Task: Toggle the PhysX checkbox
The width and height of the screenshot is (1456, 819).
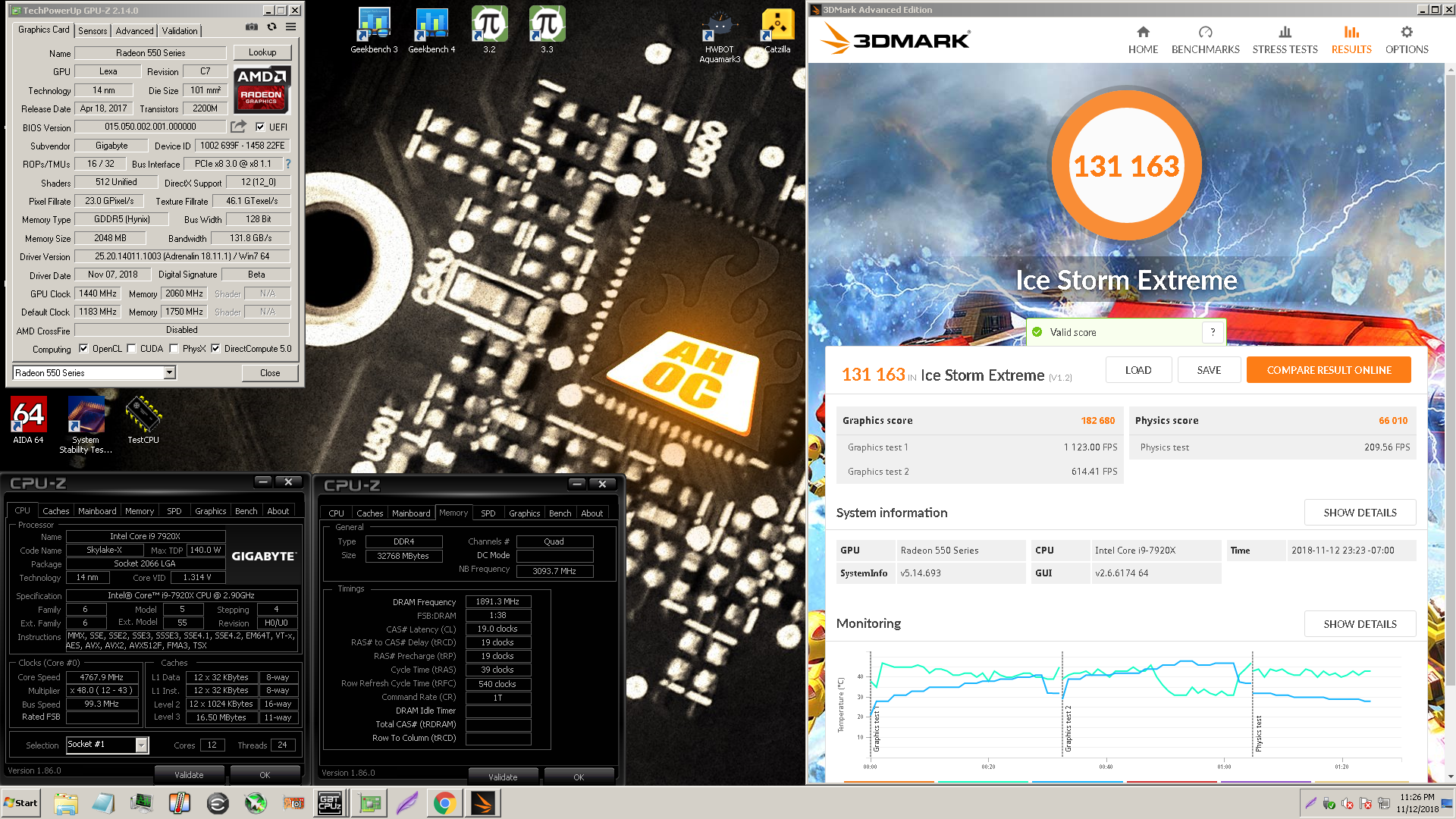Action: [174, 349]
